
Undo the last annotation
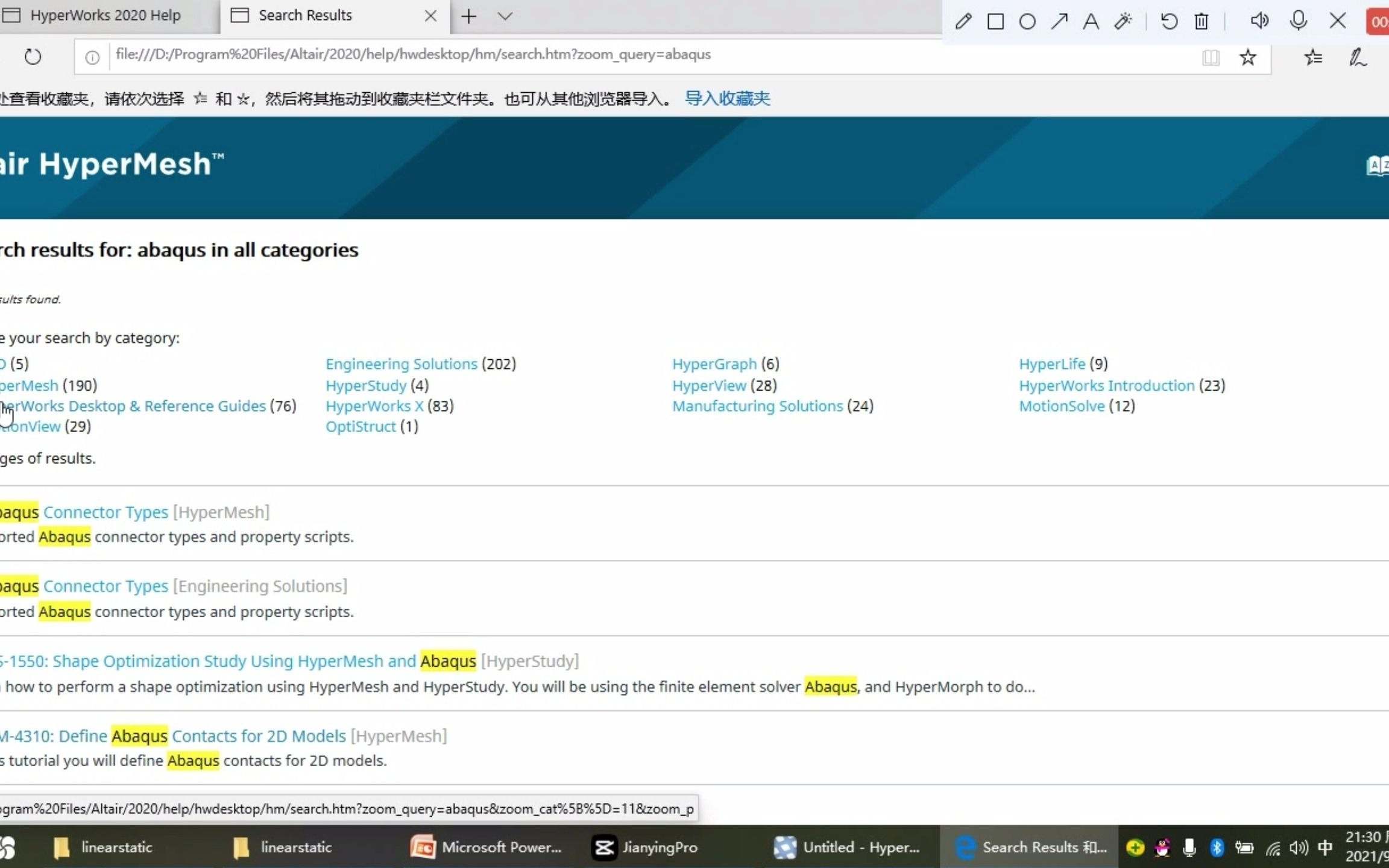pyautogui.click(x=1169, y=22)
